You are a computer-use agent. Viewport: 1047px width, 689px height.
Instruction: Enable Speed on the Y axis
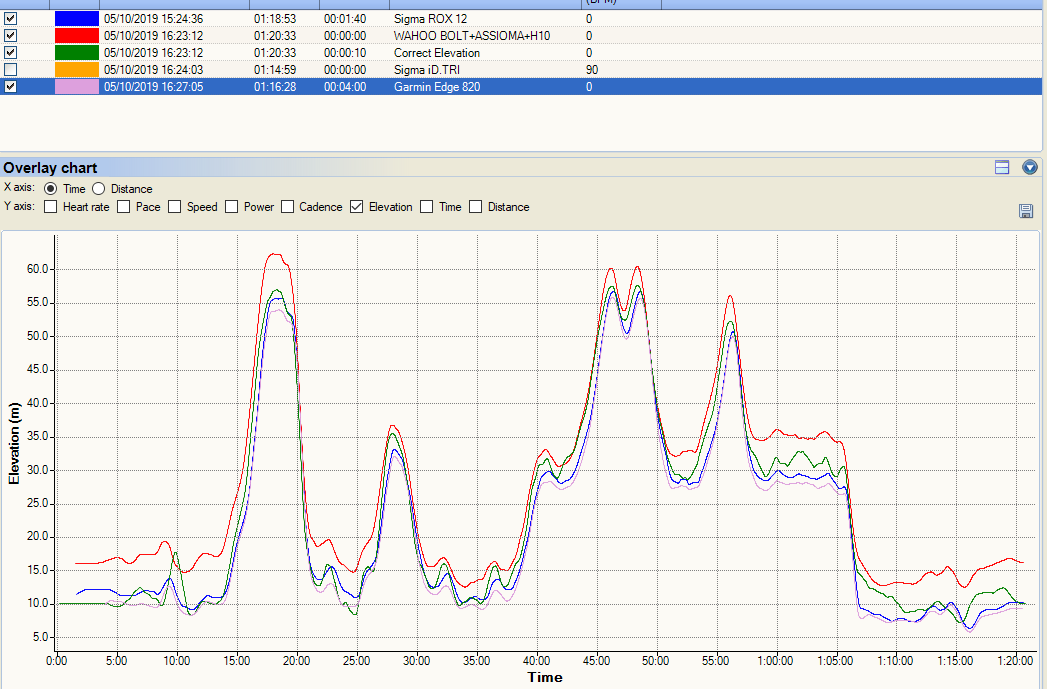tap(174, 207)
